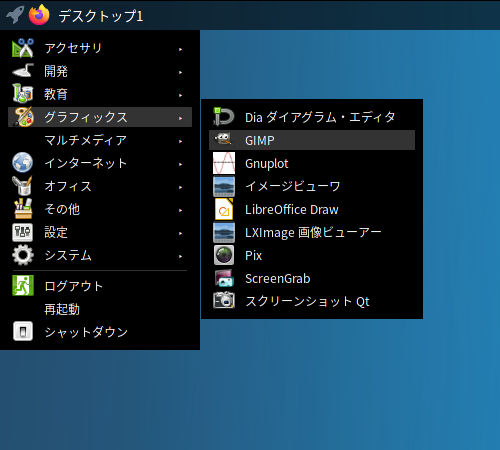Expand the 教育 submenu arrow
500x450 pixels.
pyautogui.click(x=180, y=95)
